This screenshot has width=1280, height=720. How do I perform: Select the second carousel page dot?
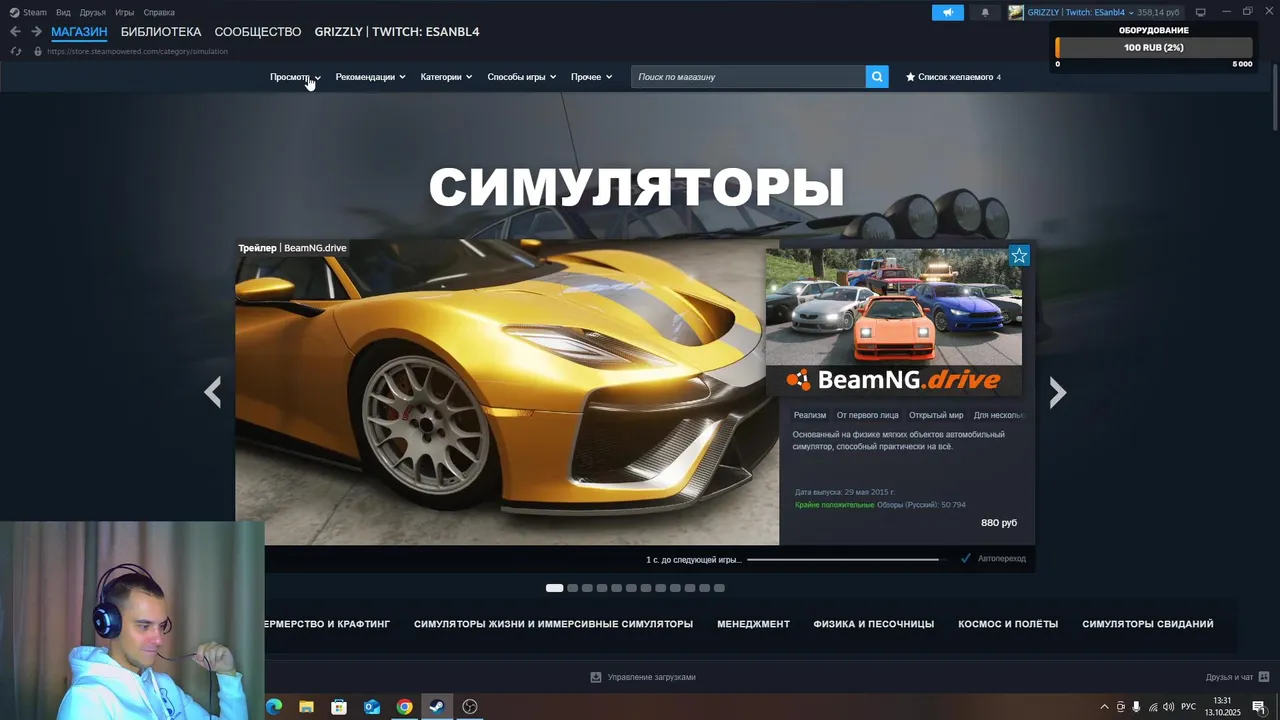(x=573, y=588)
